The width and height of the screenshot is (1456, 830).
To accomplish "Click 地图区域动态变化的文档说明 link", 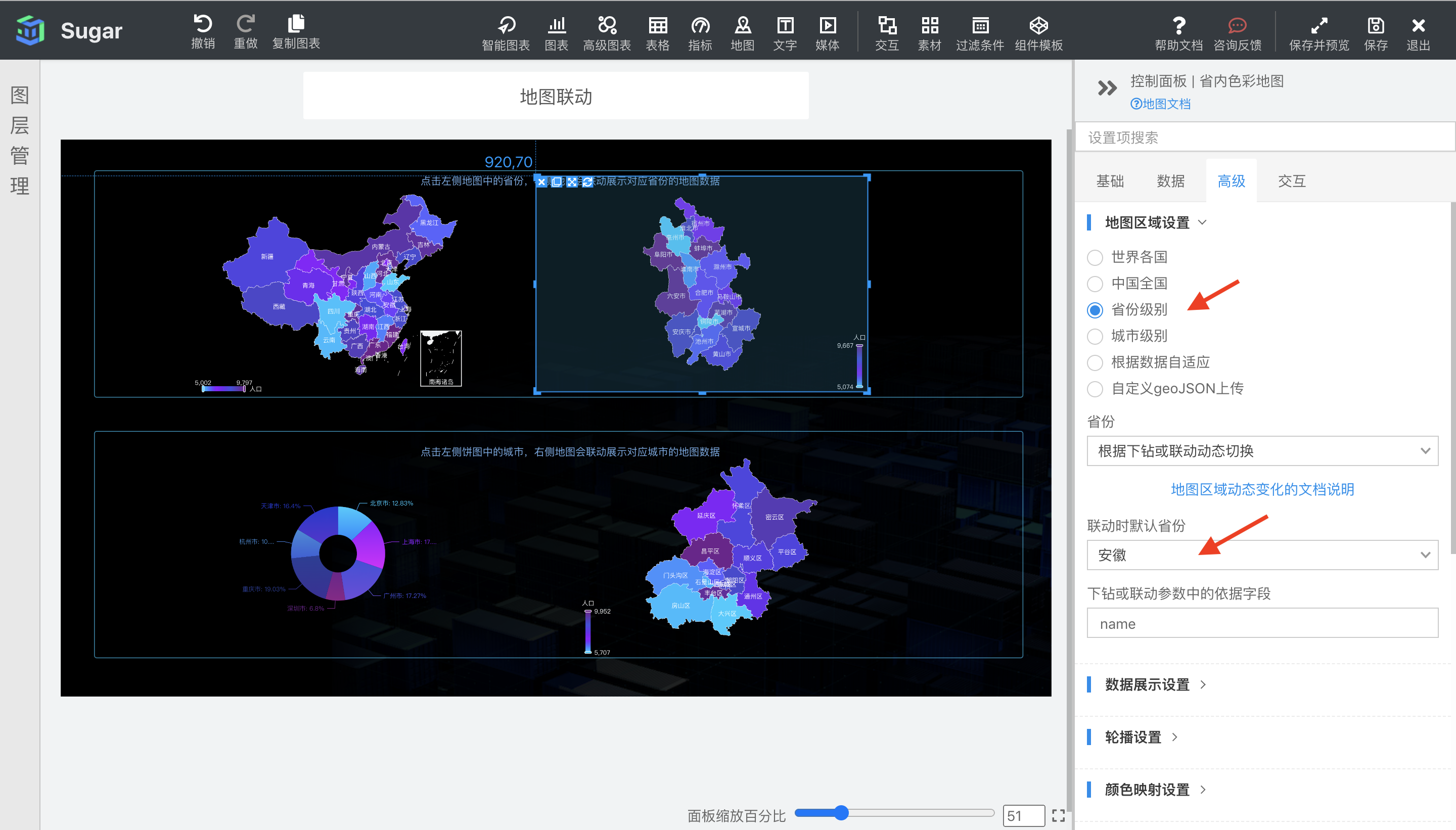I will point(1263,489).
